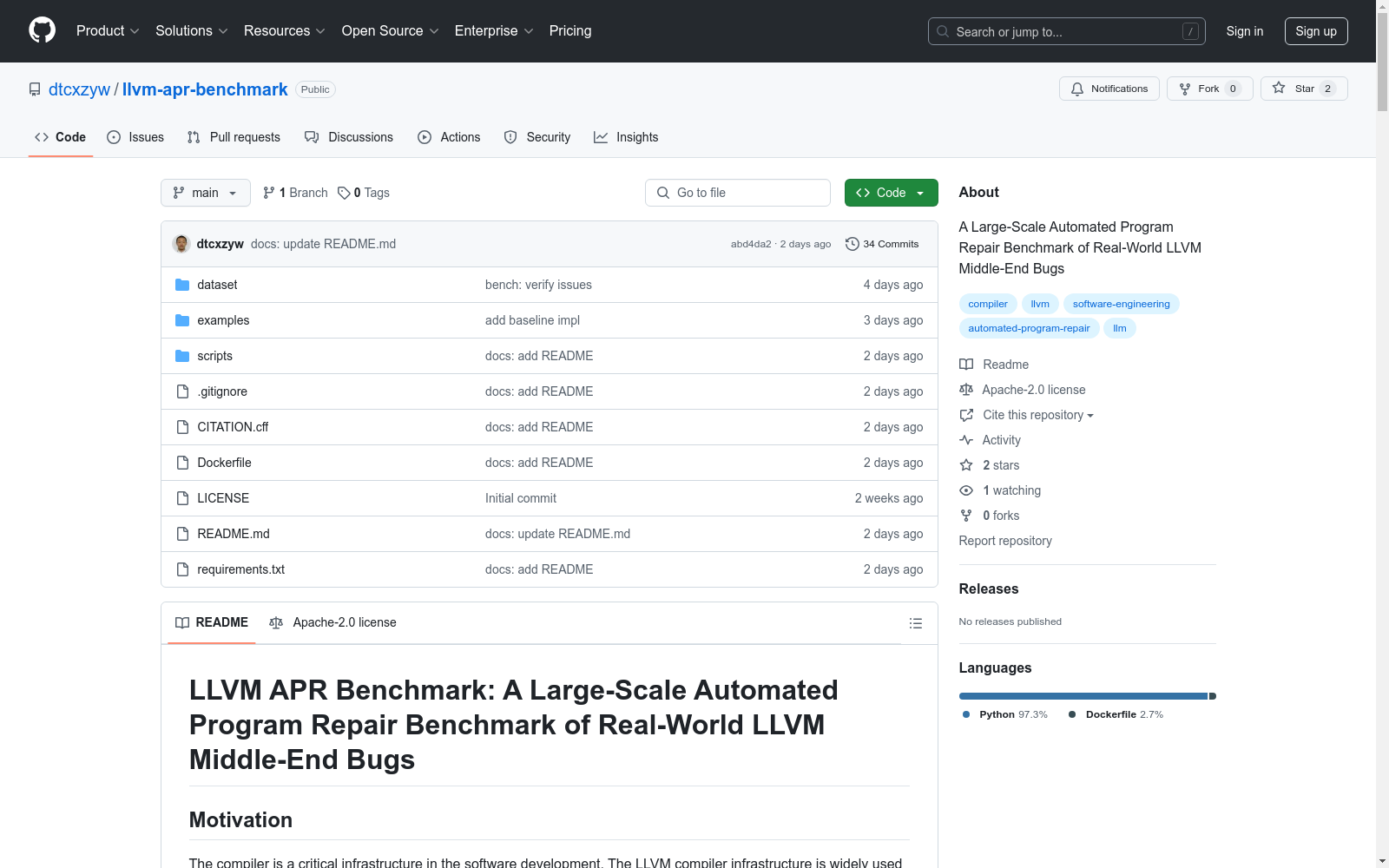Expand Cite this repository dropdown

point(1037,415)
